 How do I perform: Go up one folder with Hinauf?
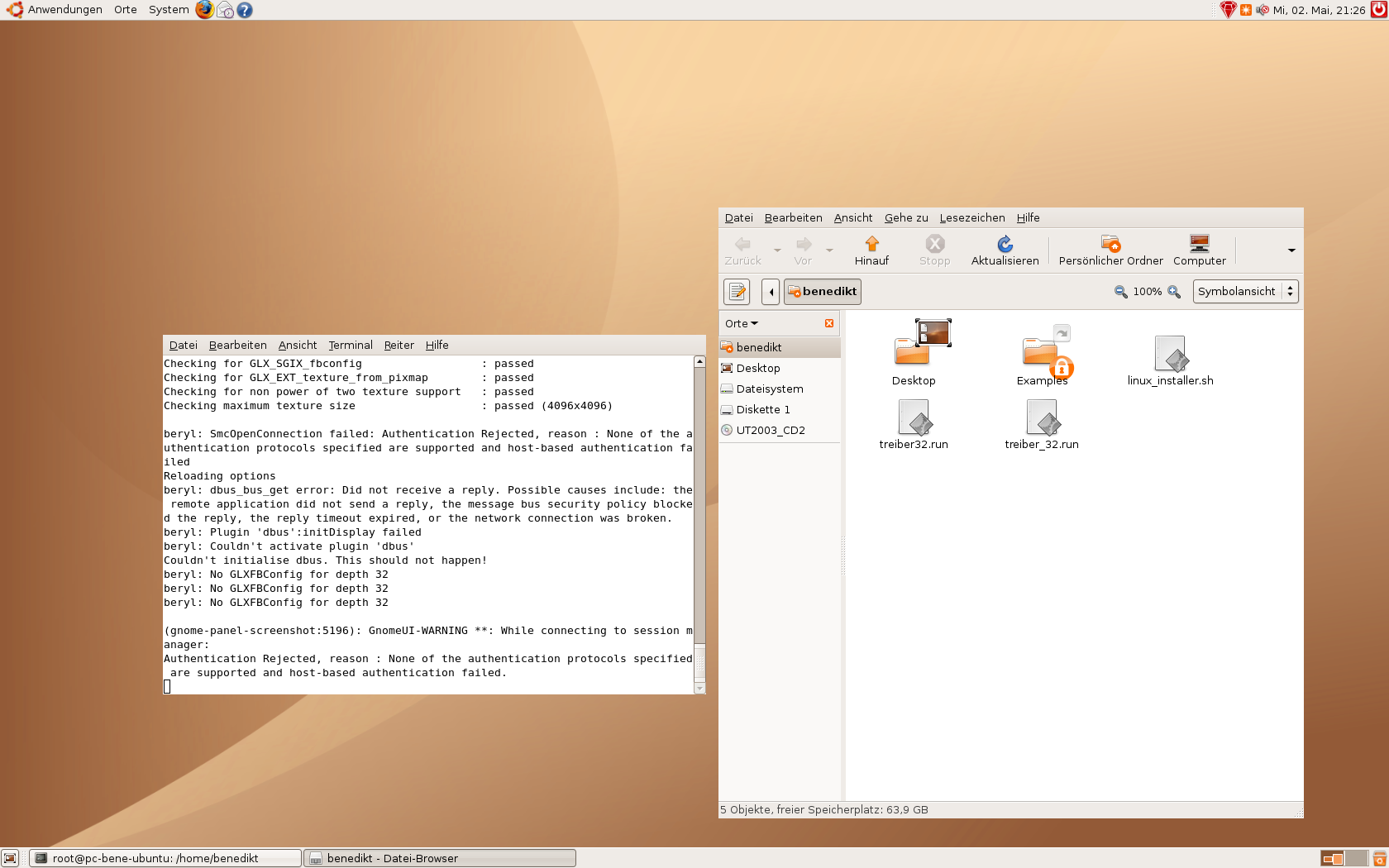[871, 250]
